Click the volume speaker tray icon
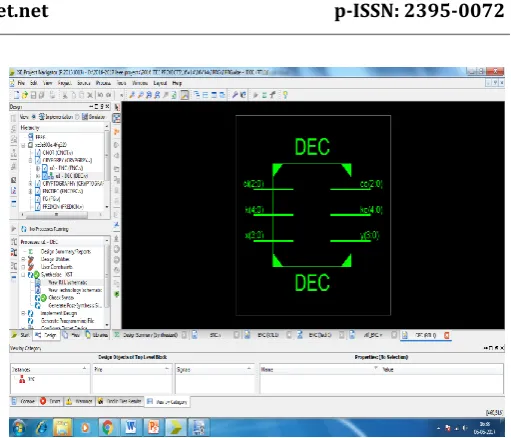The image size is (511, 438). click(465, 428)
